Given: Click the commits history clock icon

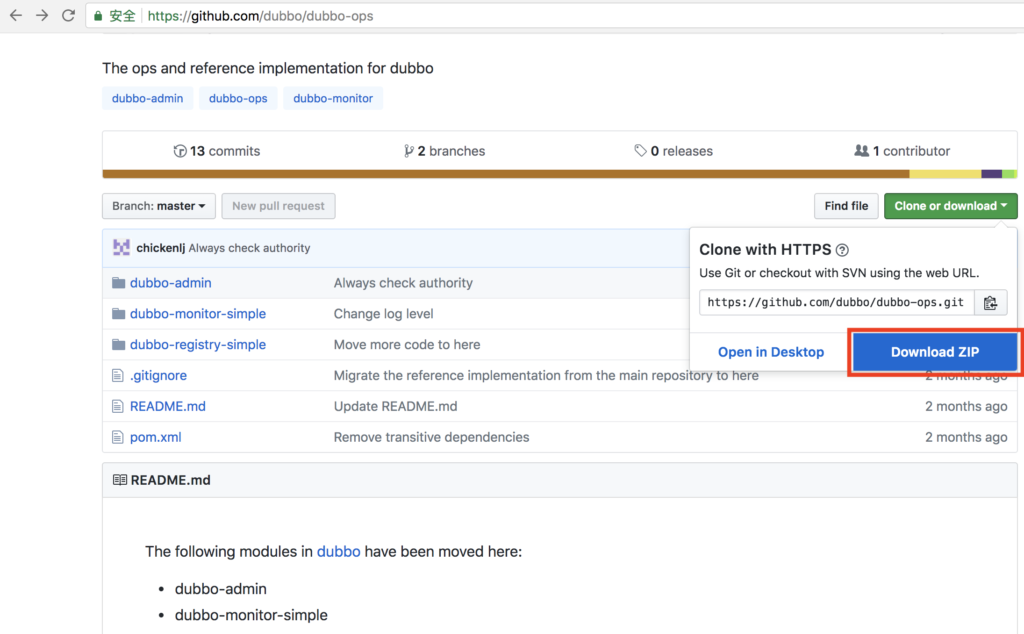Looking at the screenshot, I should (x=180, y=151).
